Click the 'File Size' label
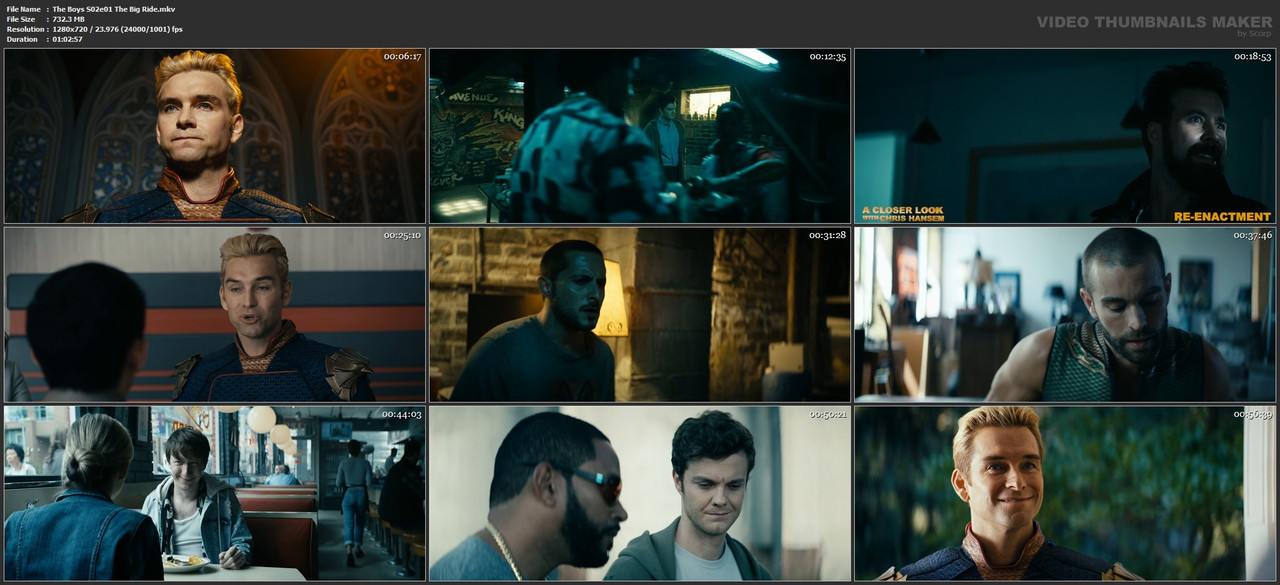Screen dimensions: 1280x585 (x=21, y=19)
